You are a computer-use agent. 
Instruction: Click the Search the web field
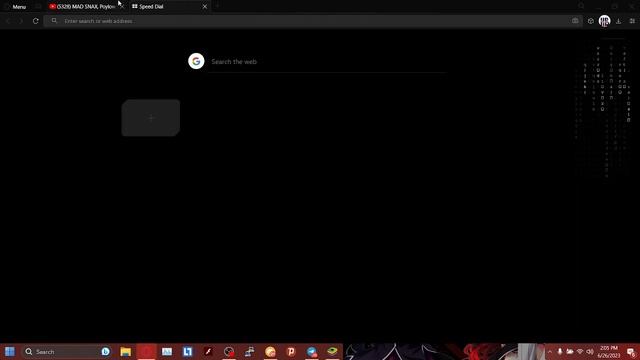point(327,62)
